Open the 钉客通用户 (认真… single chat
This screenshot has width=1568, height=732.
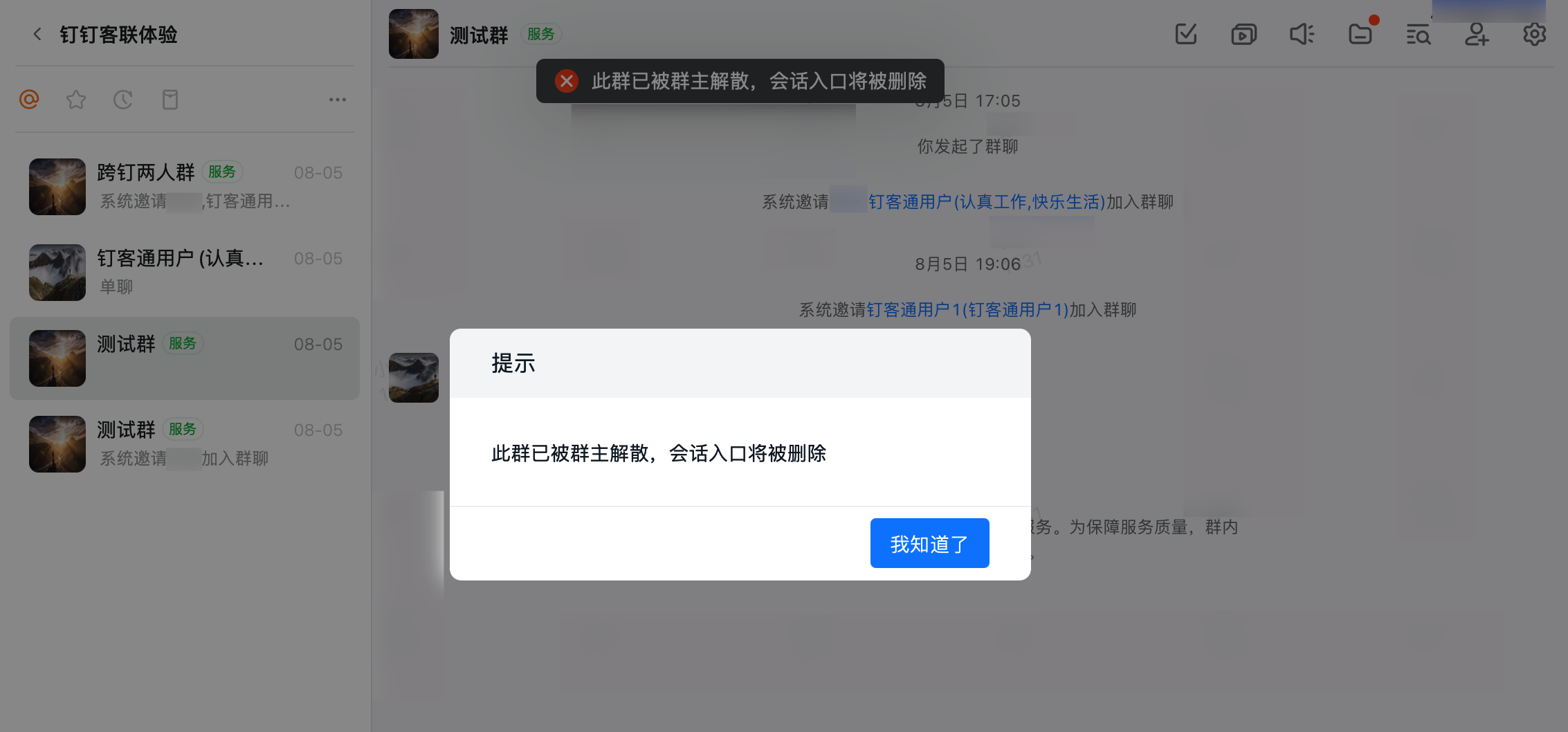click(x=185, y=273)
